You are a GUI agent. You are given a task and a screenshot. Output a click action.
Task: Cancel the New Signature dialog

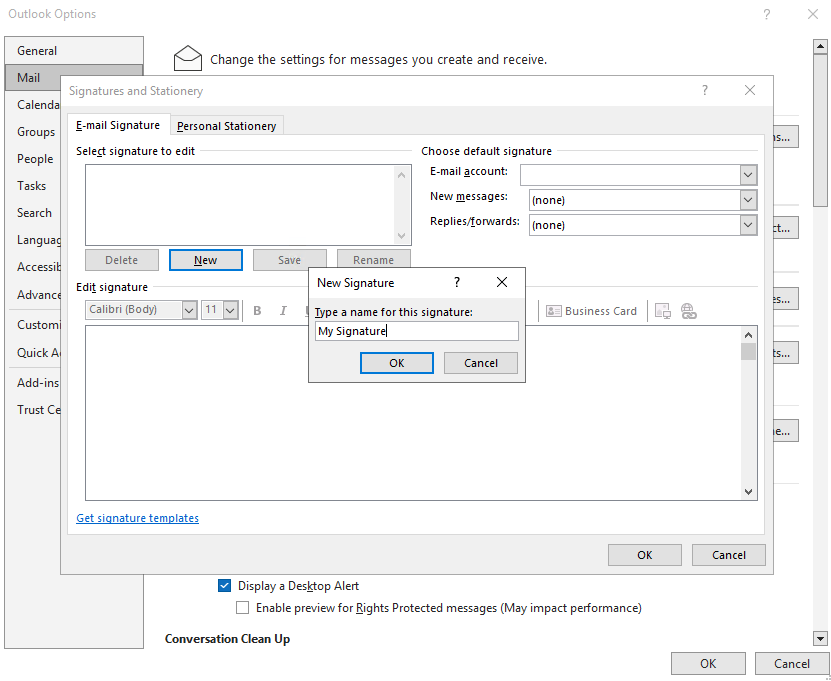481,363
